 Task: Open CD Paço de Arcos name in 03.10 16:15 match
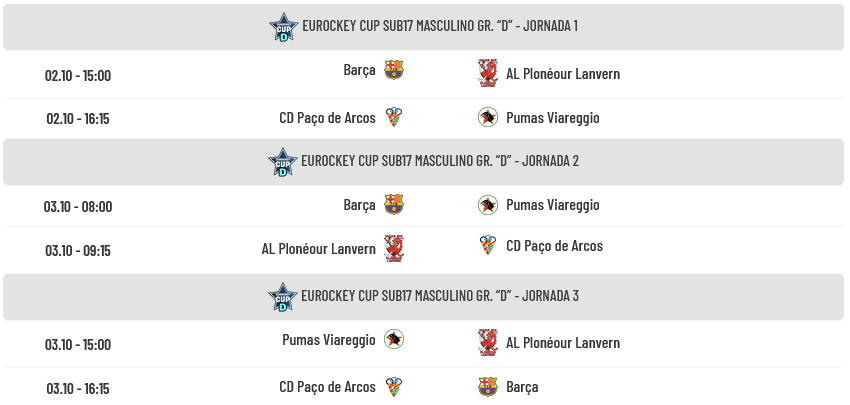point(327,387)
